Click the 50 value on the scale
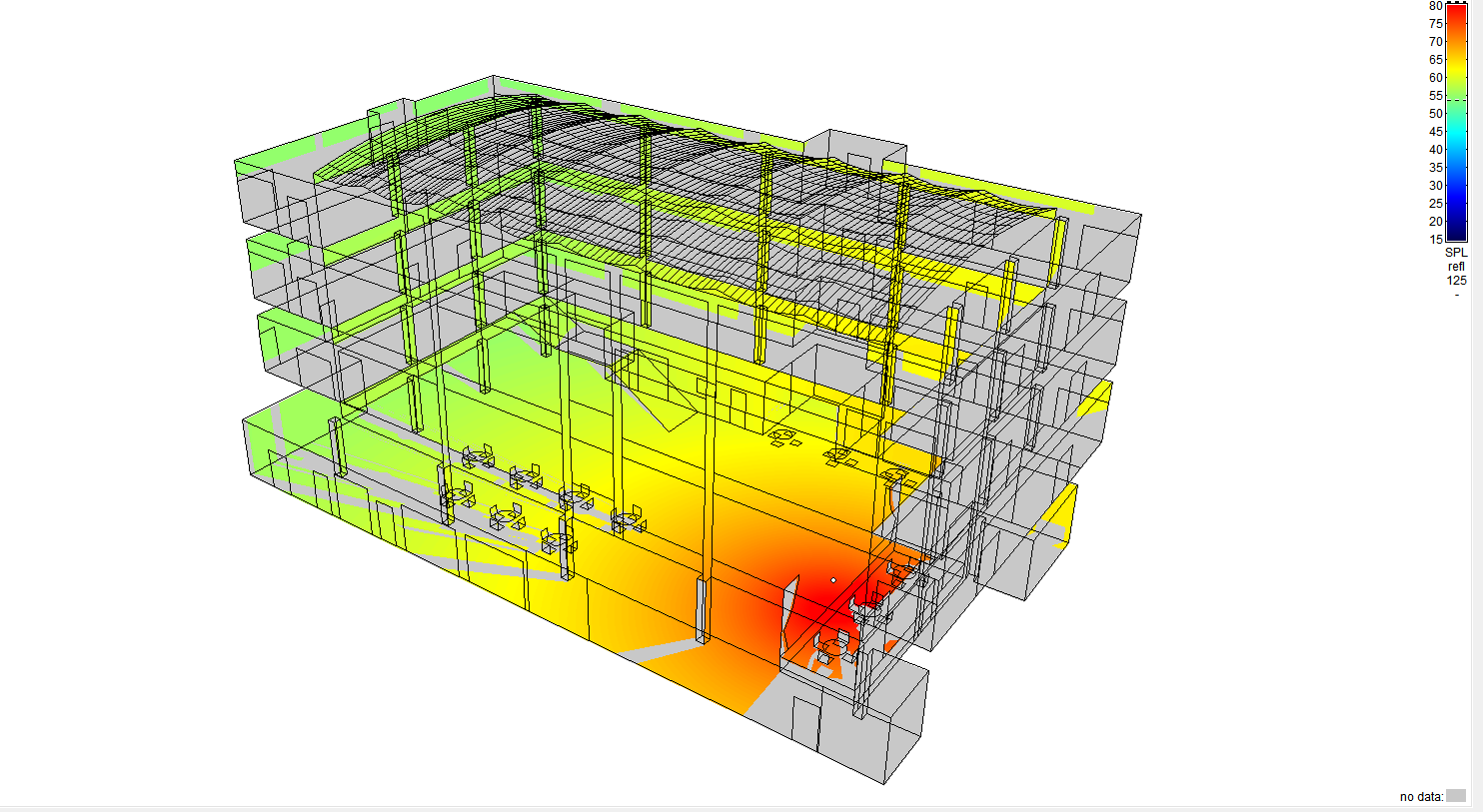This screenshot has width=1483, height=812. click(x=1435, y=114)
